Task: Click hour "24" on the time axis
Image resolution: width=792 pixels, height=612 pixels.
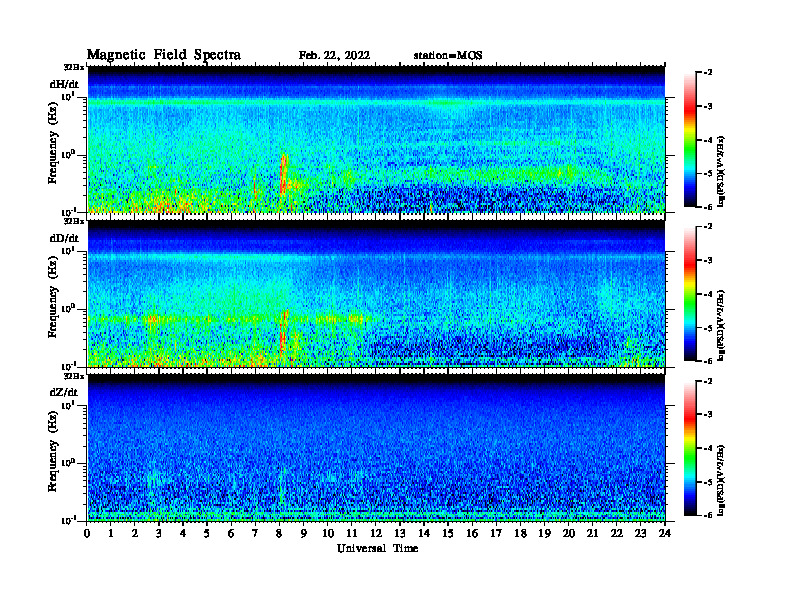Action: click(x=665, y=534)
